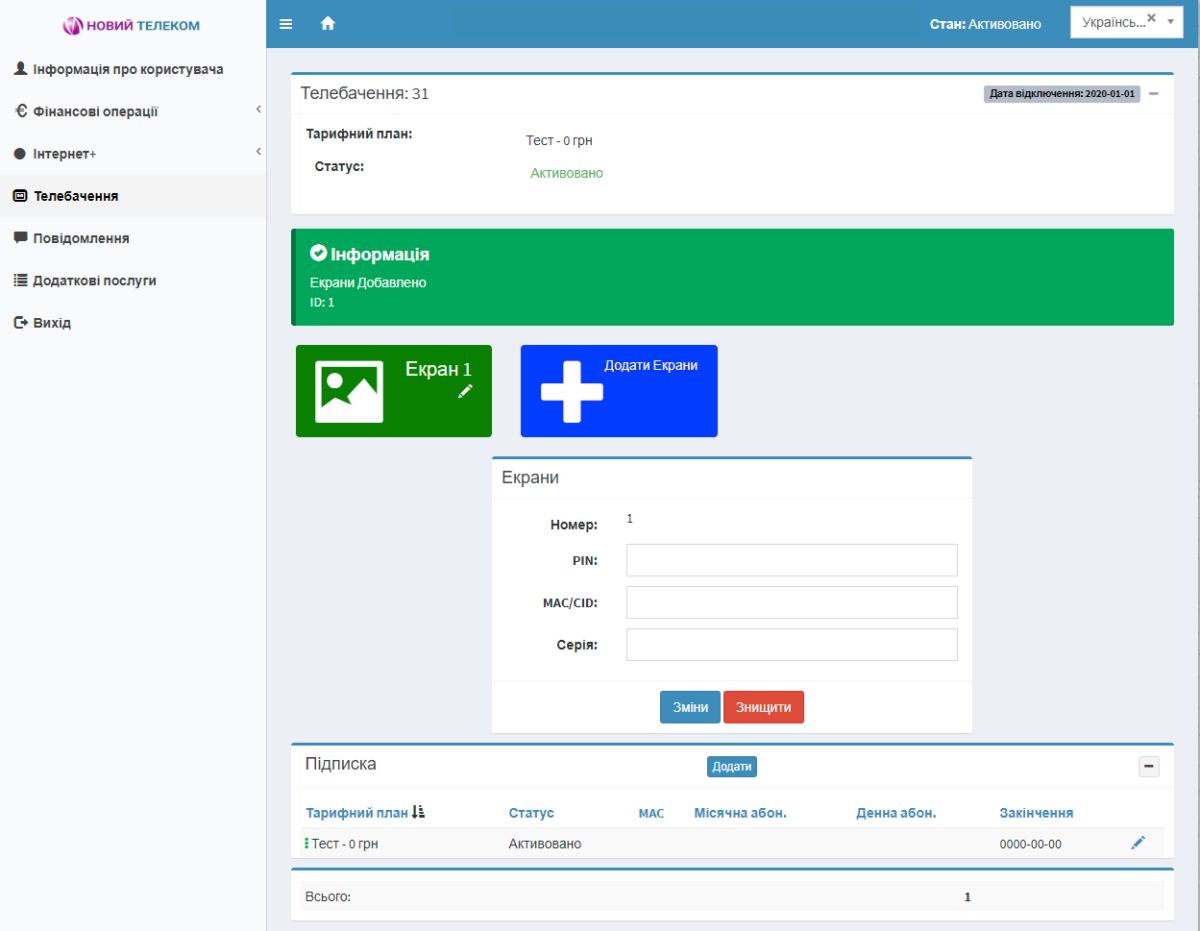Click the Екрани Добавлено message
Viewport: 1200px width, 931px height.
368,283
